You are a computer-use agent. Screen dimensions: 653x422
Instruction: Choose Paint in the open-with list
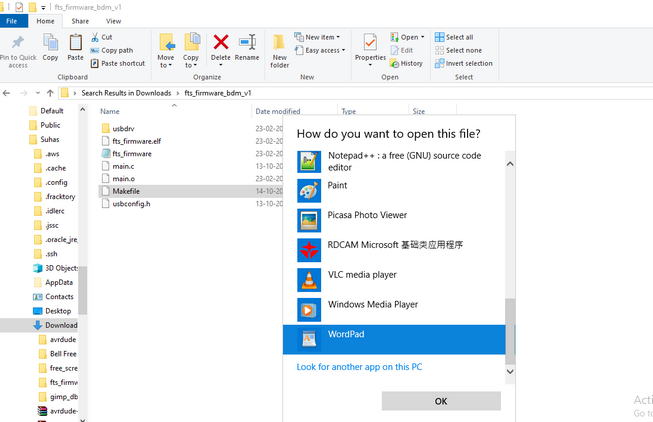(x=394, y=190)
